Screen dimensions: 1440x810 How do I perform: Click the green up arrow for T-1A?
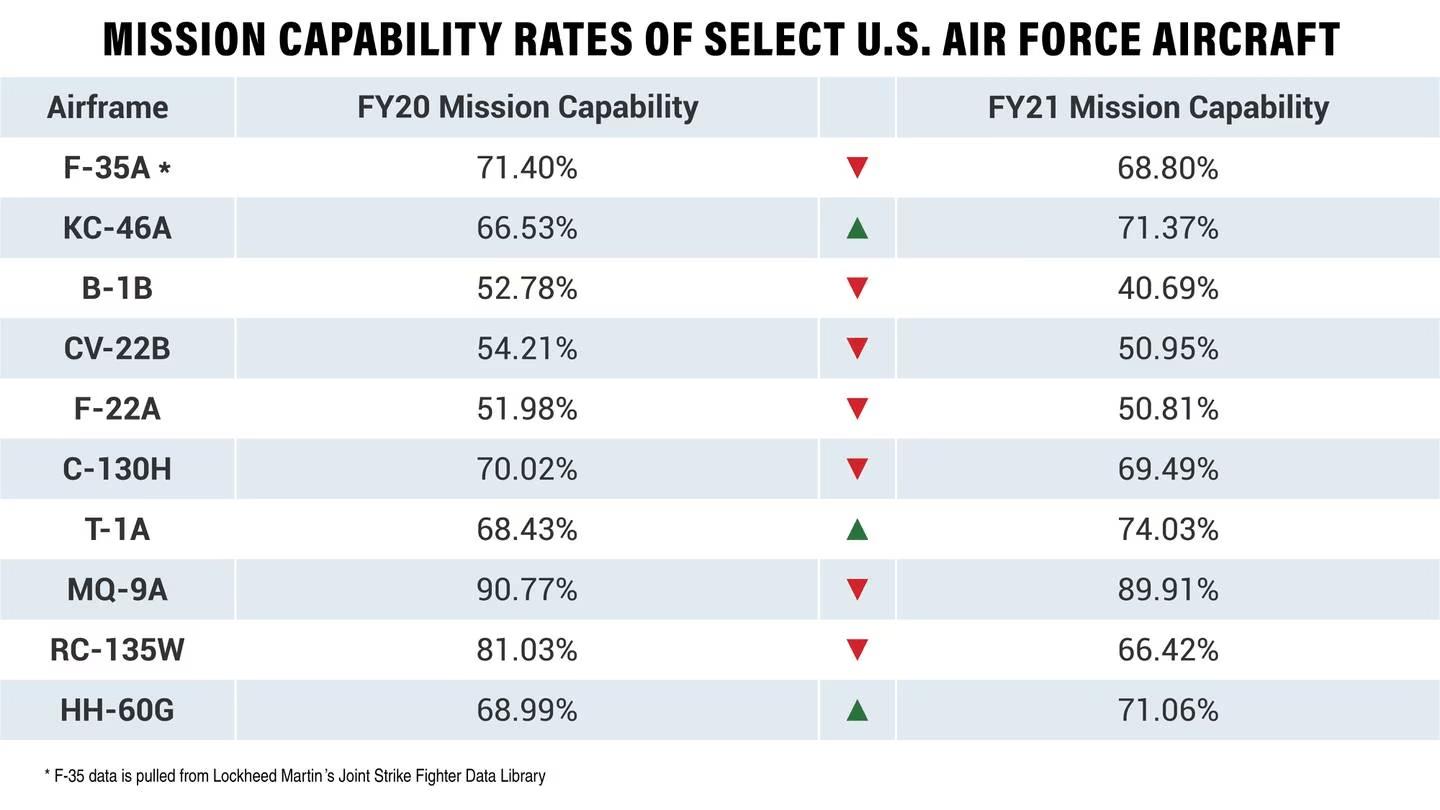856,529
